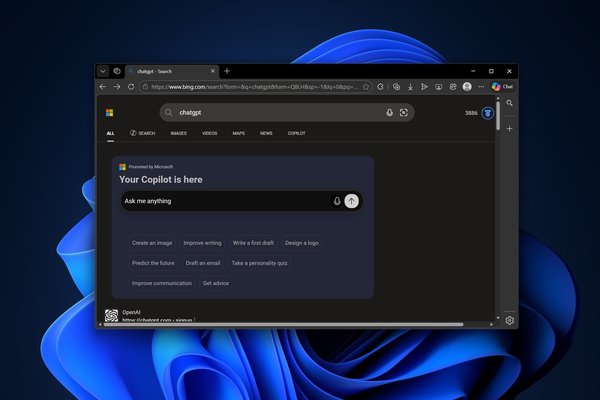Viewport: 600px width, 400px height.
Task: Open the tab actions menu chevron
Action: click(x=103, y=71)
